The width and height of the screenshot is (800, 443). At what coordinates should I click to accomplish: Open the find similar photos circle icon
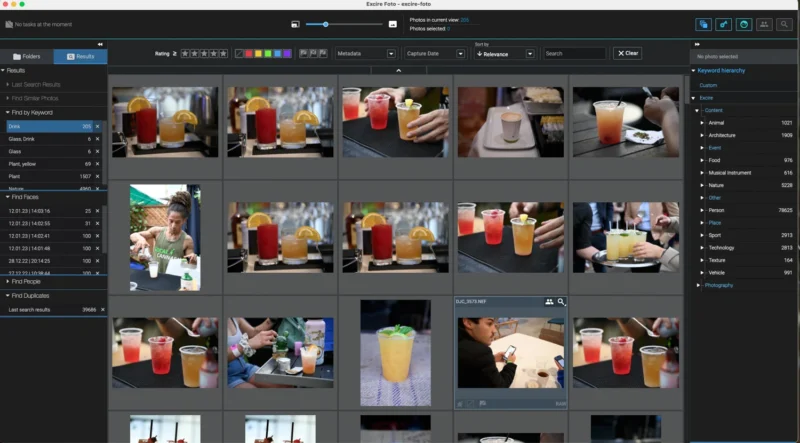tap(743, 24)
